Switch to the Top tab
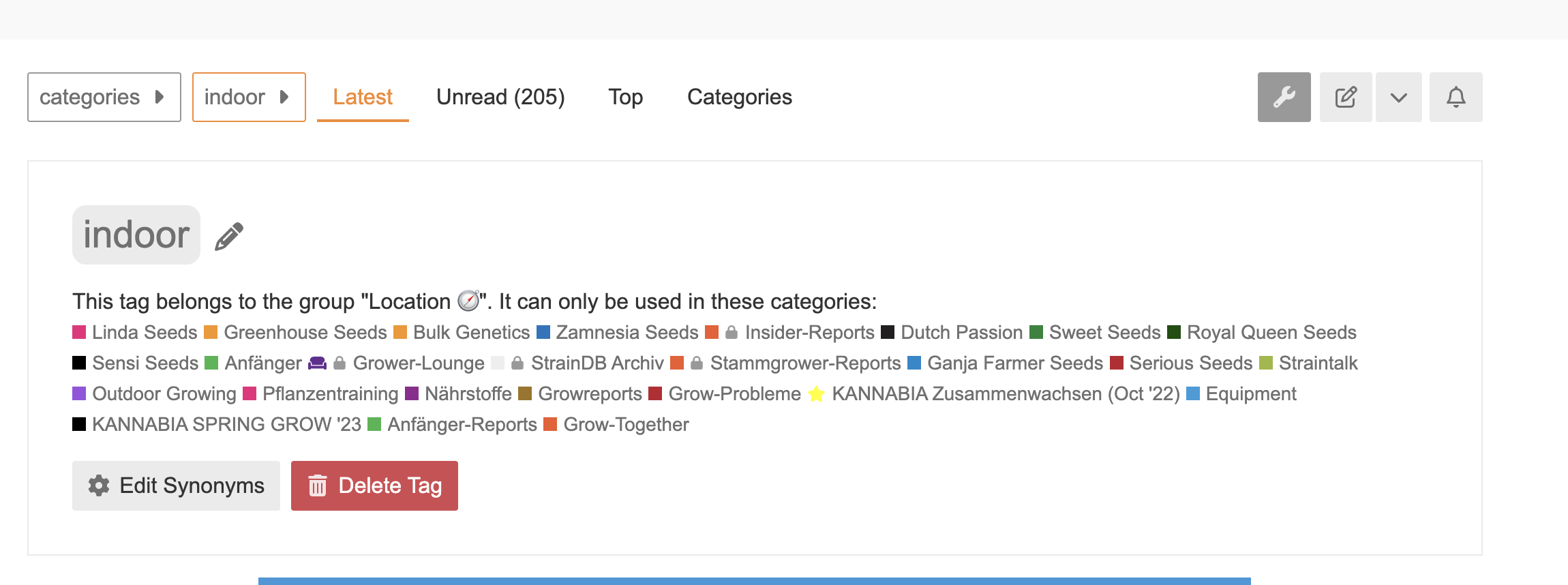This screenshot has height=585, width=1568. point(626,97)
